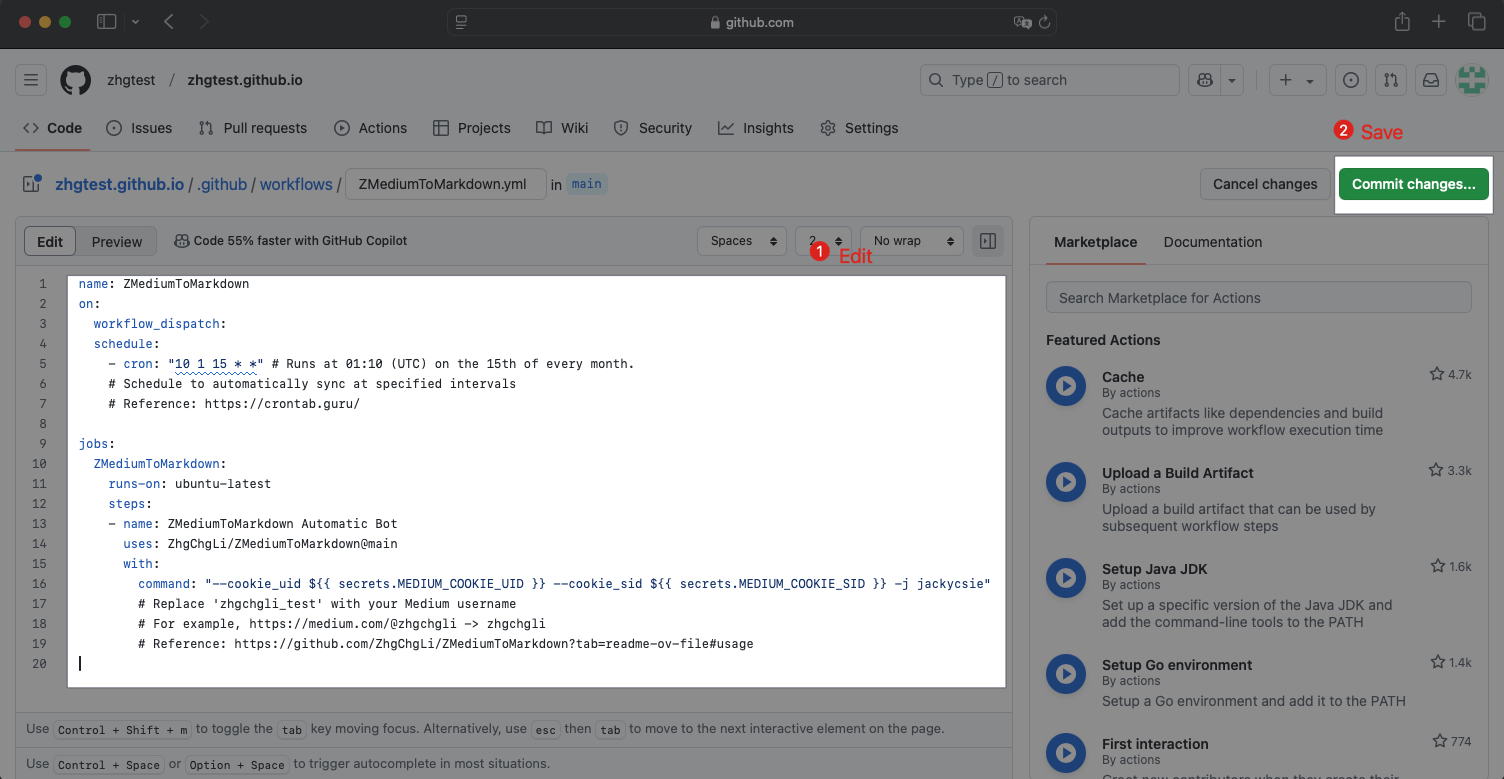Open the notifications inbox icon
This screenshot has height=779, width=1504.
pos(1431,80)
